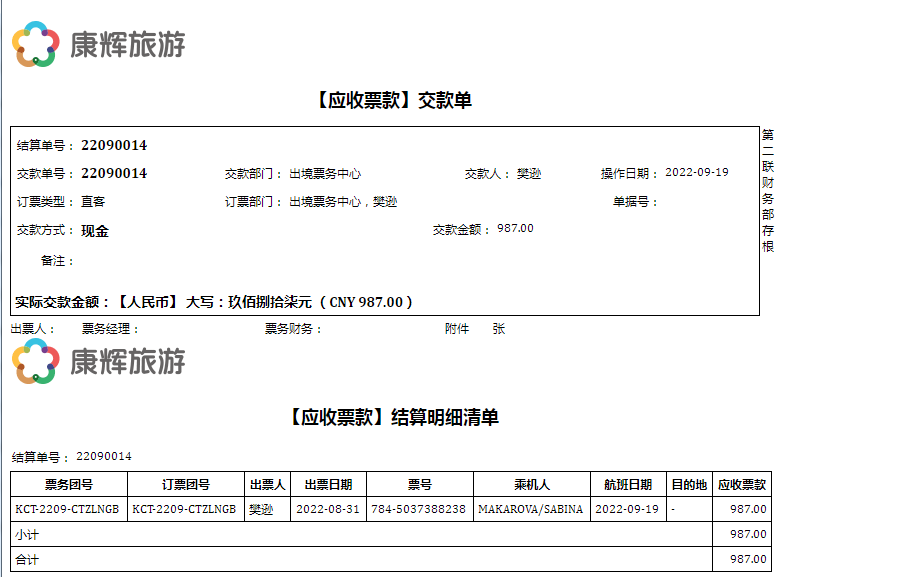Click passenger name MAKAROVA/SABINA
Screen dimensions: 903x577
tap(530, 509)
